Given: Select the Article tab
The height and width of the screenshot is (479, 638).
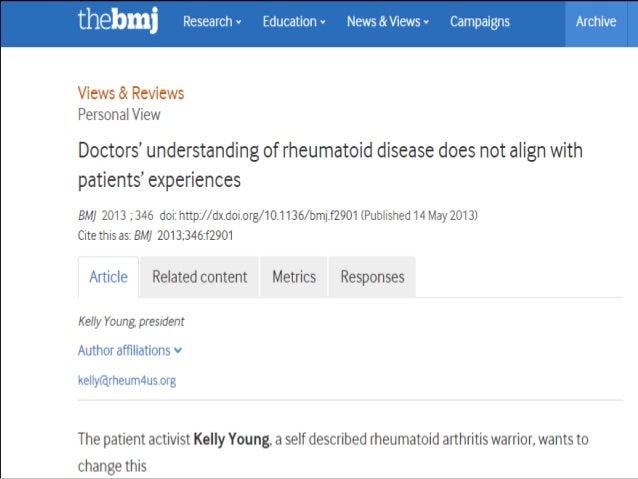Looking at the screenshot, I should click(x=108, y=277).
